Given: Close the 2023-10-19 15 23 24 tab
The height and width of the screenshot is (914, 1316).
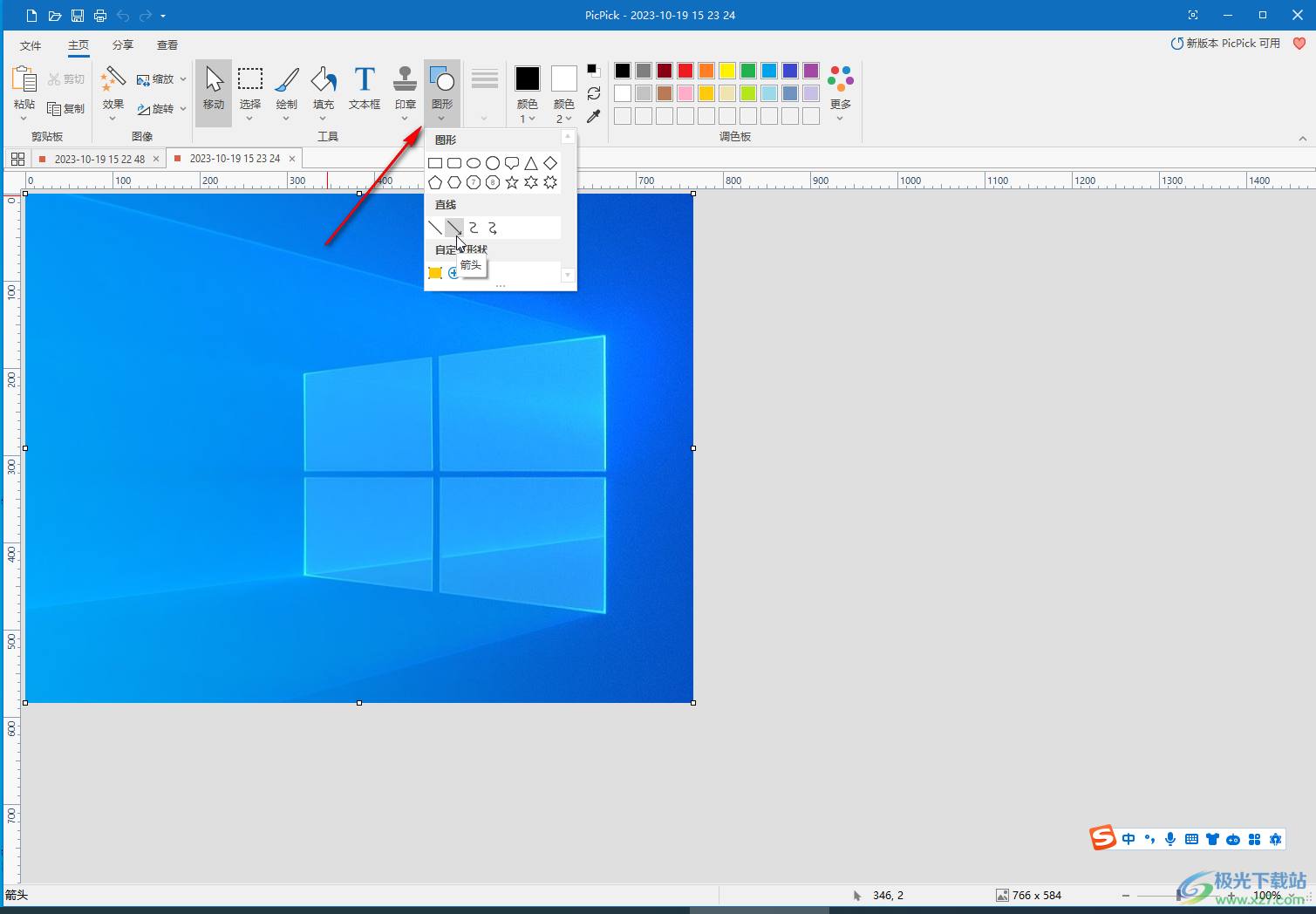Looking at the screenshot, I should point(292,159).
